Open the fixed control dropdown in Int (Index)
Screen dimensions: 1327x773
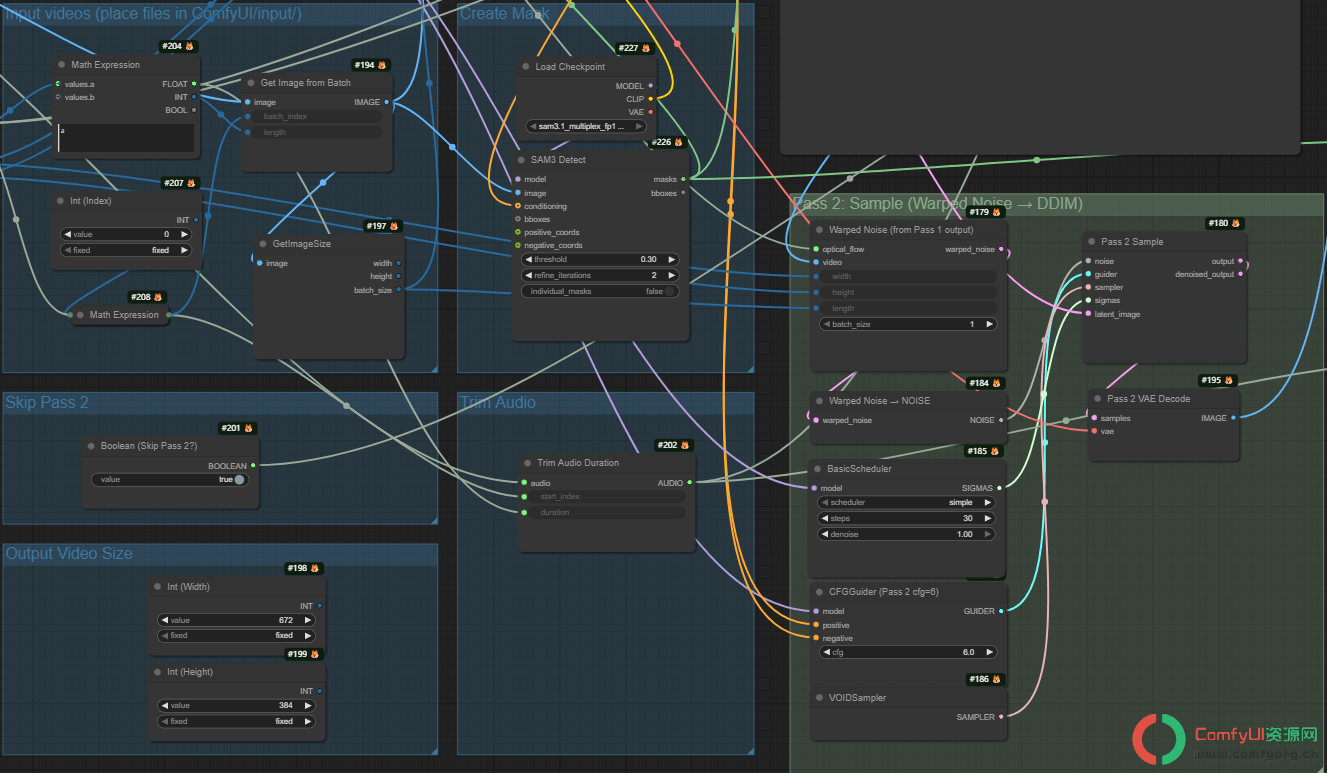tap(126, 251)
